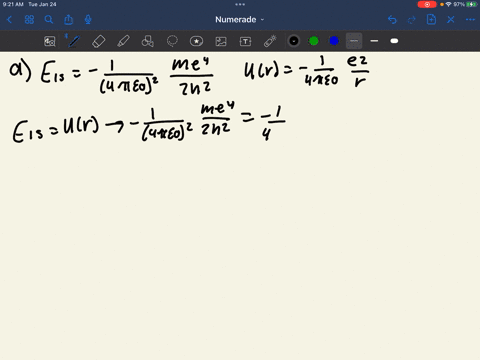Image resolution: width=480 pixels, height=360 pixels.
Task: Select the Text box tool
Action: point(245,41)
